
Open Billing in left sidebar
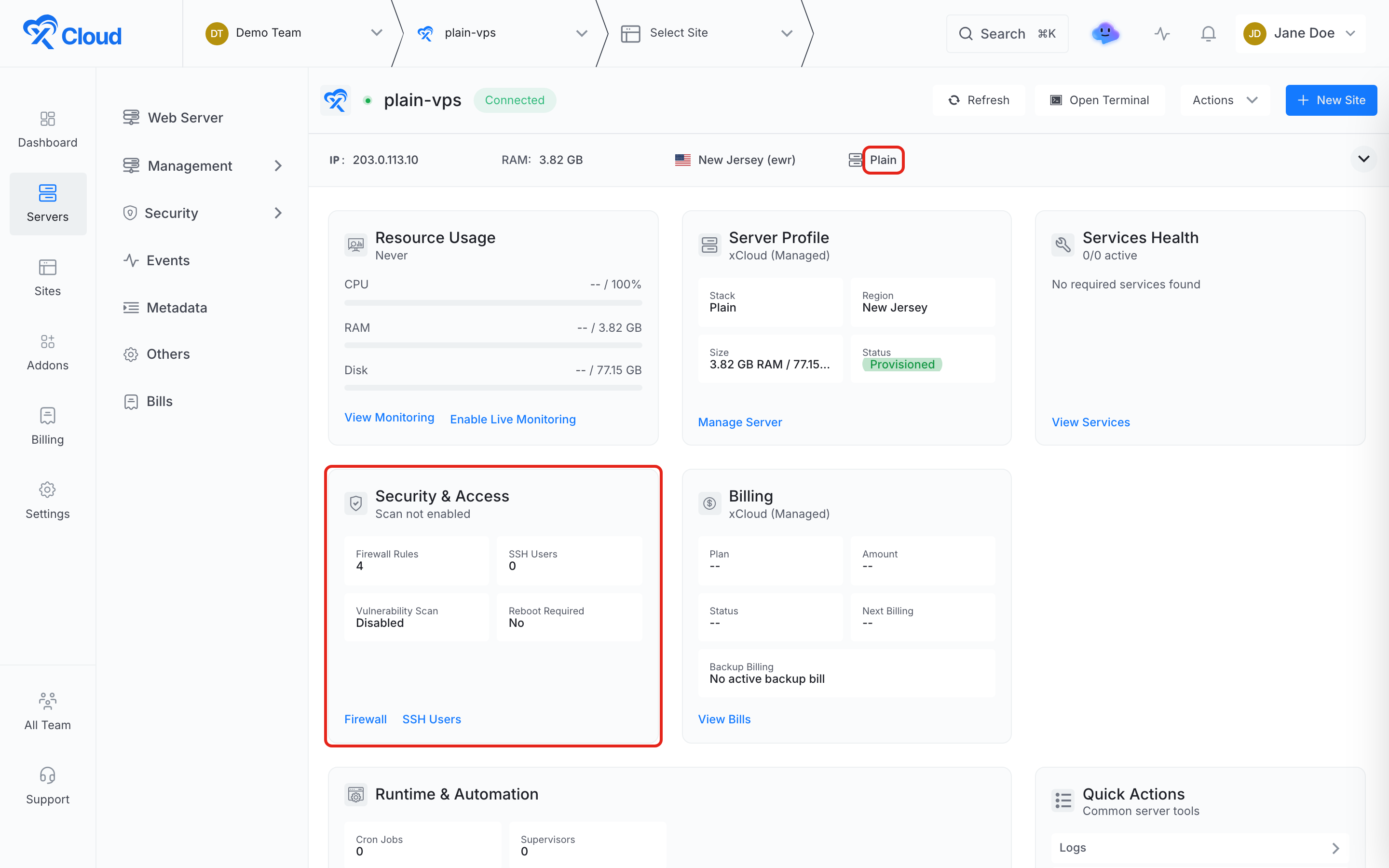[x=48, y=426]
